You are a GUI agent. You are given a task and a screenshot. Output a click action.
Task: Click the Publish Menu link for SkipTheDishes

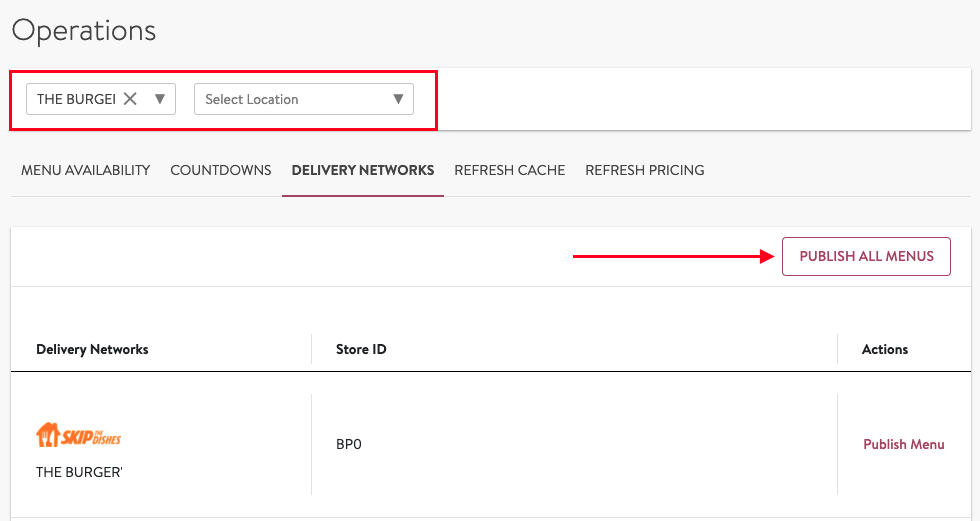[x=903, y=444]
